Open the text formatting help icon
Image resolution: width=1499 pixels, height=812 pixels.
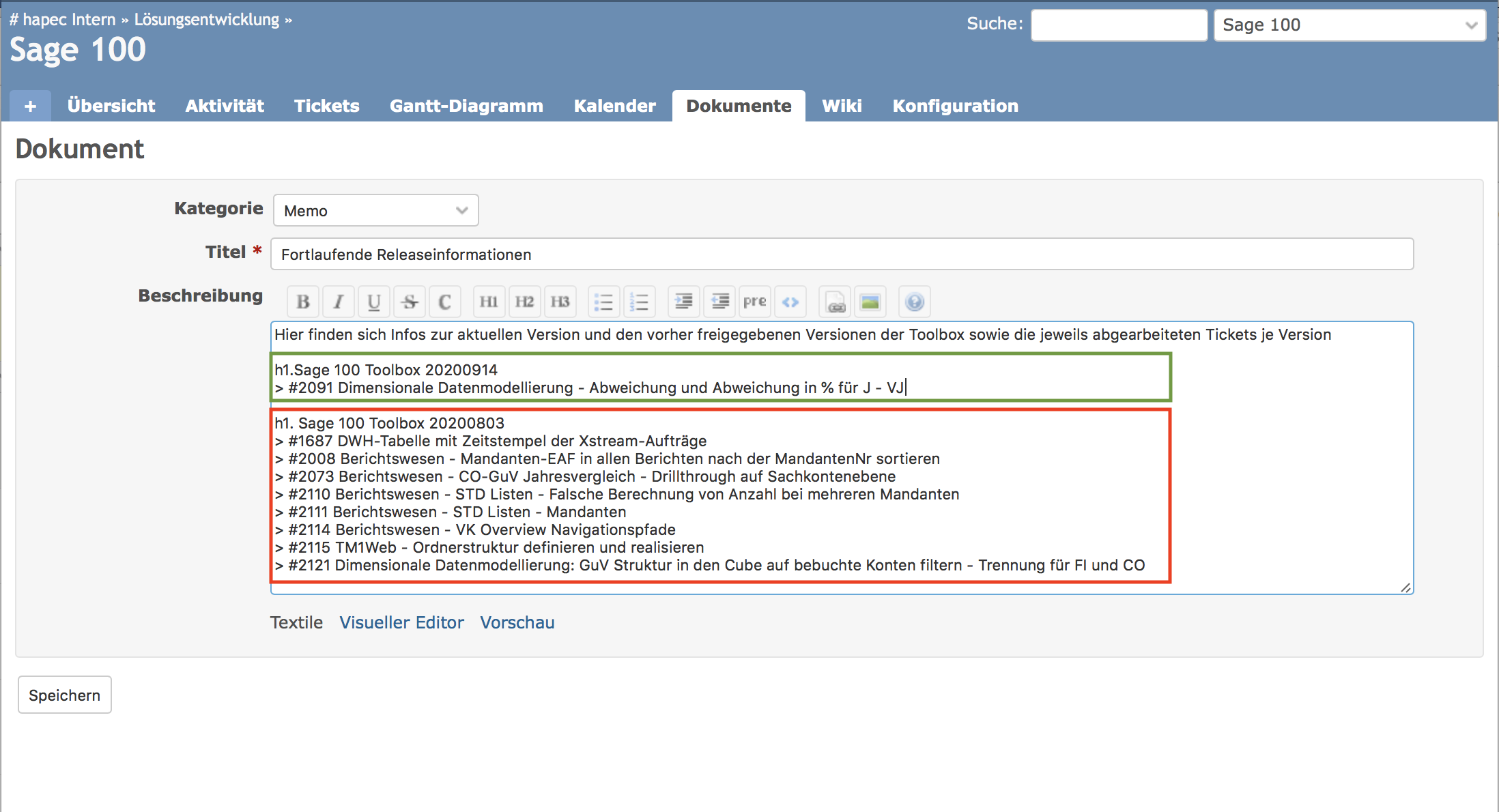pos(915,302)
